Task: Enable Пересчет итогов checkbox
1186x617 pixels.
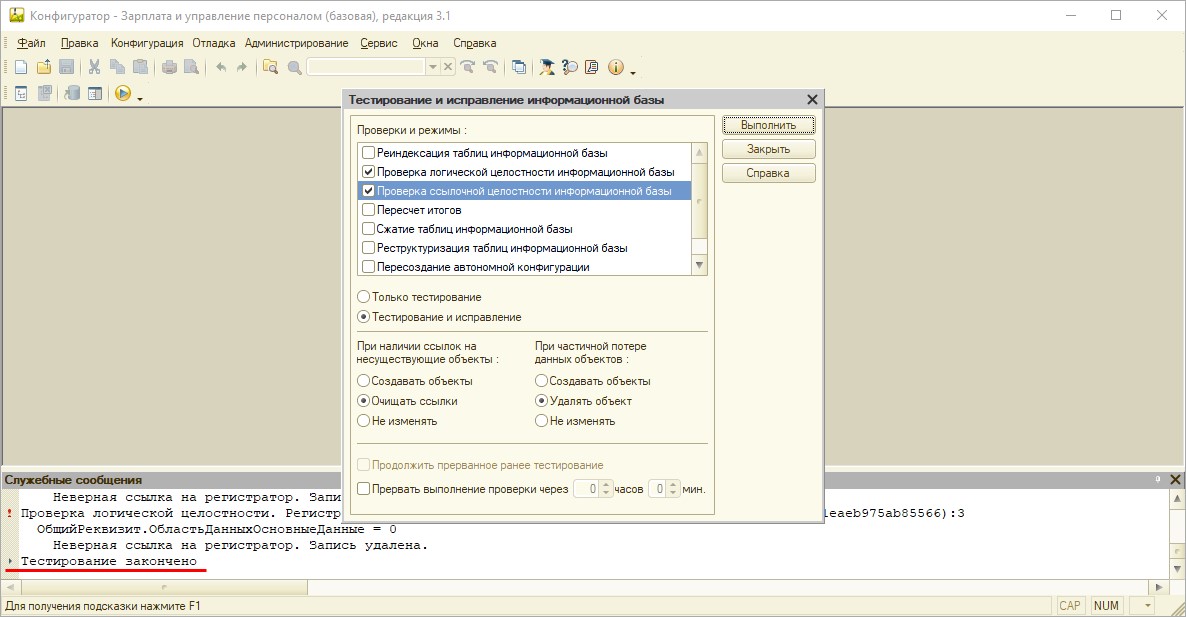Action: [368, 209]
